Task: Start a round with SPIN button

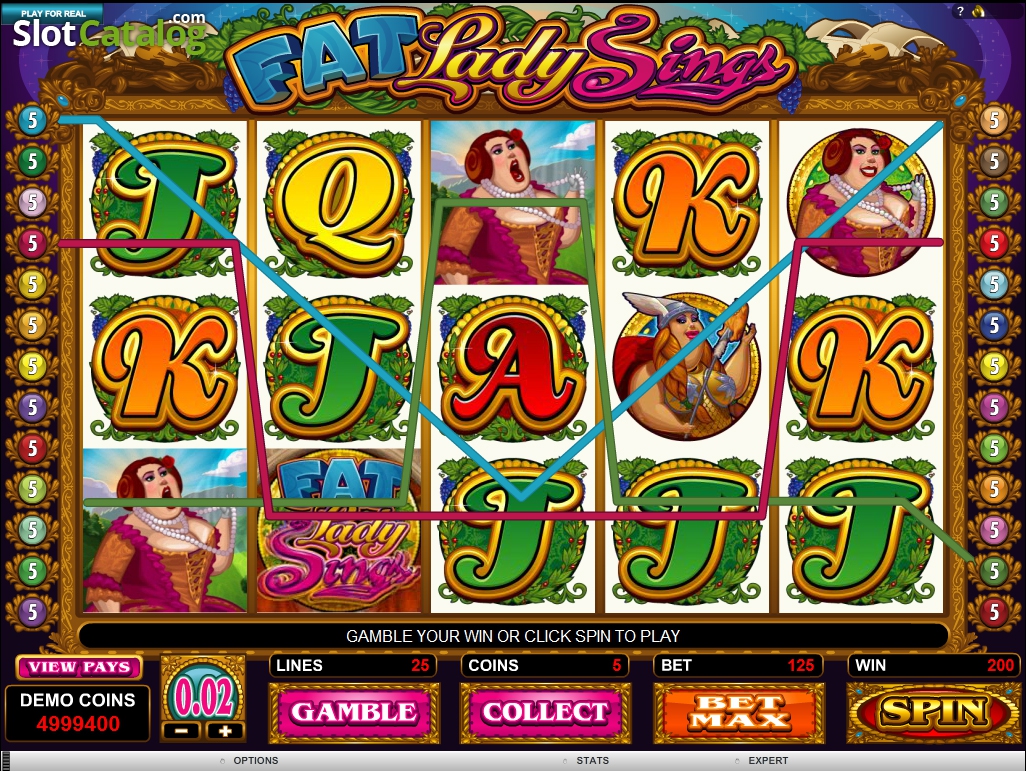Action: point(933,712)
